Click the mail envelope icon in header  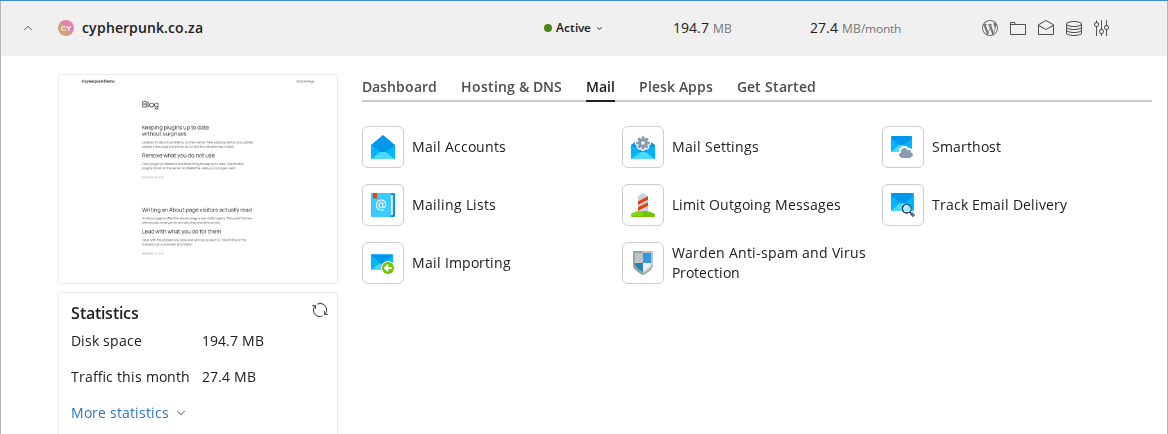(1046, 28)
